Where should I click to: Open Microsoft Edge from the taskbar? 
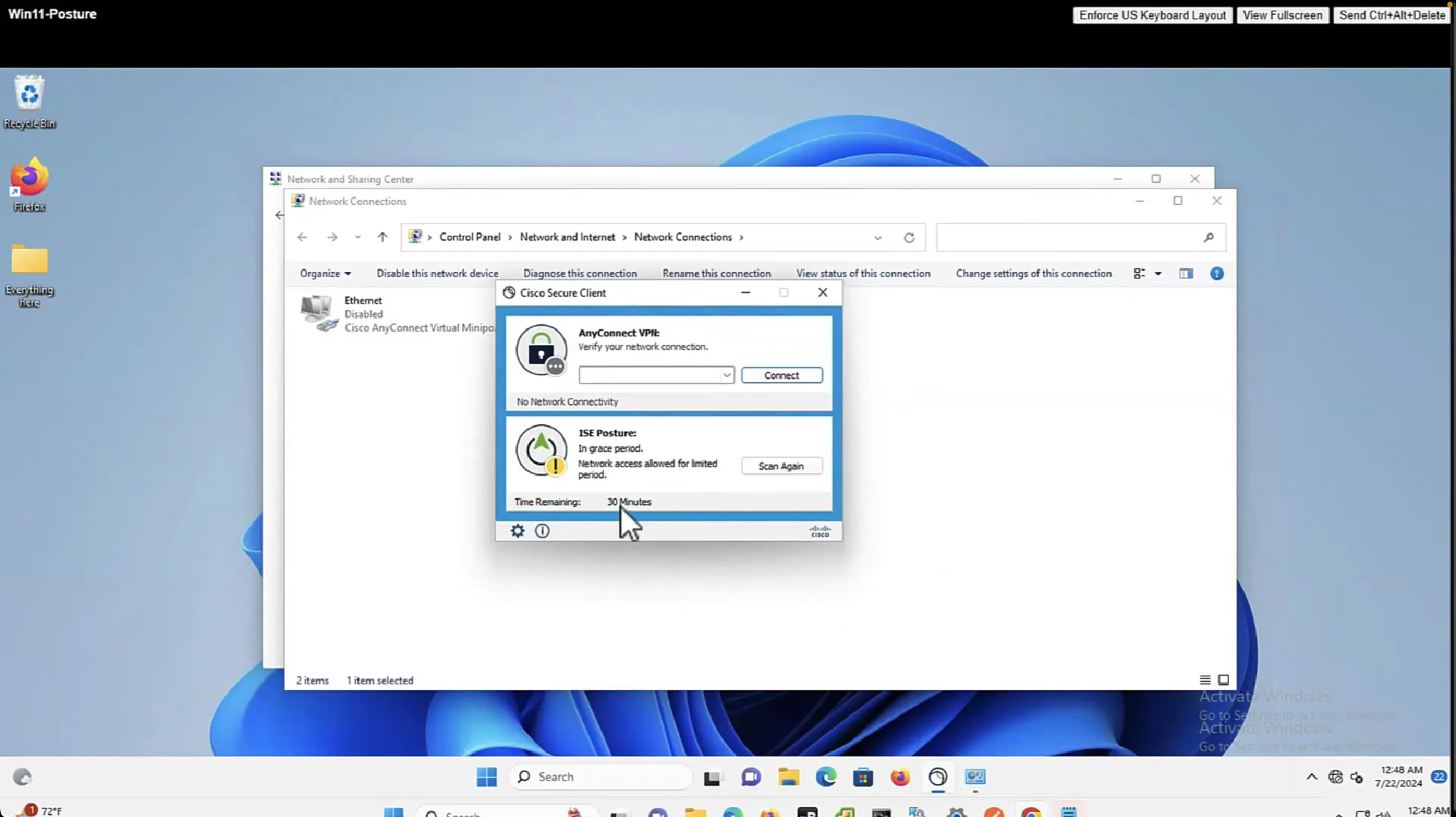click(826, 777)
